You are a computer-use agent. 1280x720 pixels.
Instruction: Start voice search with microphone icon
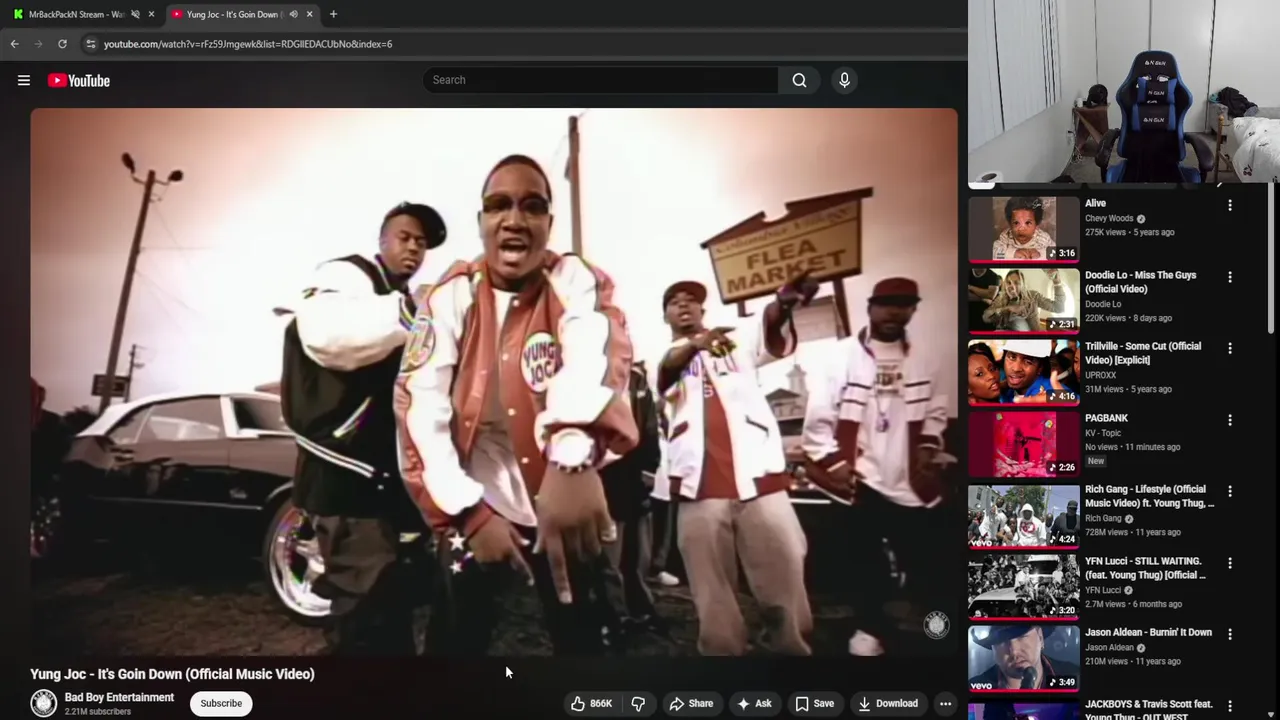click(844, 80)
